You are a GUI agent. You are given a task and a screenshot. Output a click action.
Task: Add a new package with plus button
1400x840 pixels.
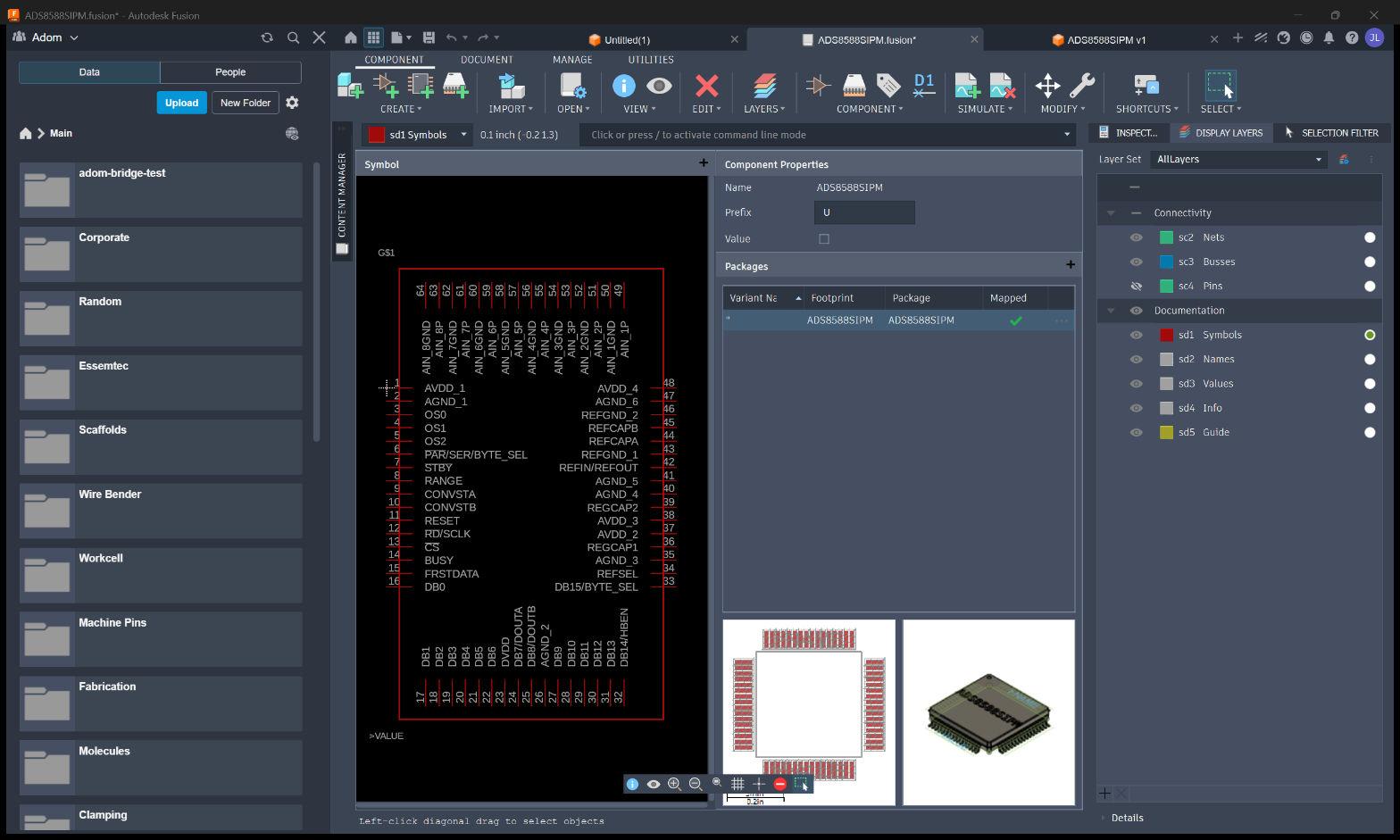coord(1071,265)
